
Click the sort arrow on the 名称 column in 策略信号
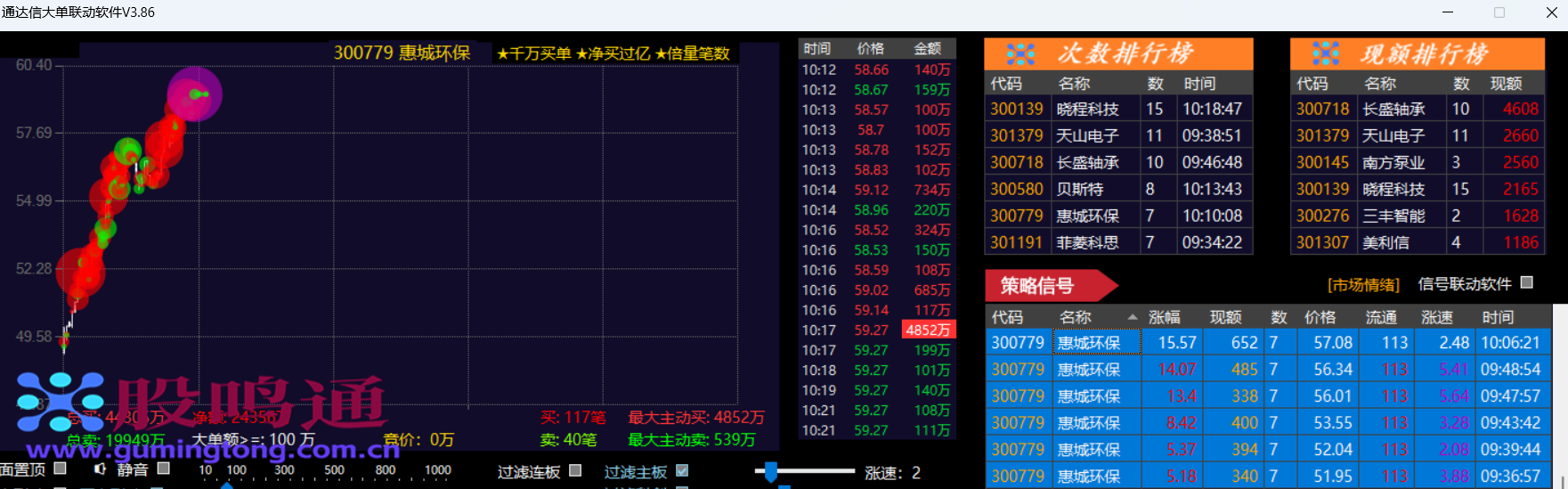click(1133, 317)
